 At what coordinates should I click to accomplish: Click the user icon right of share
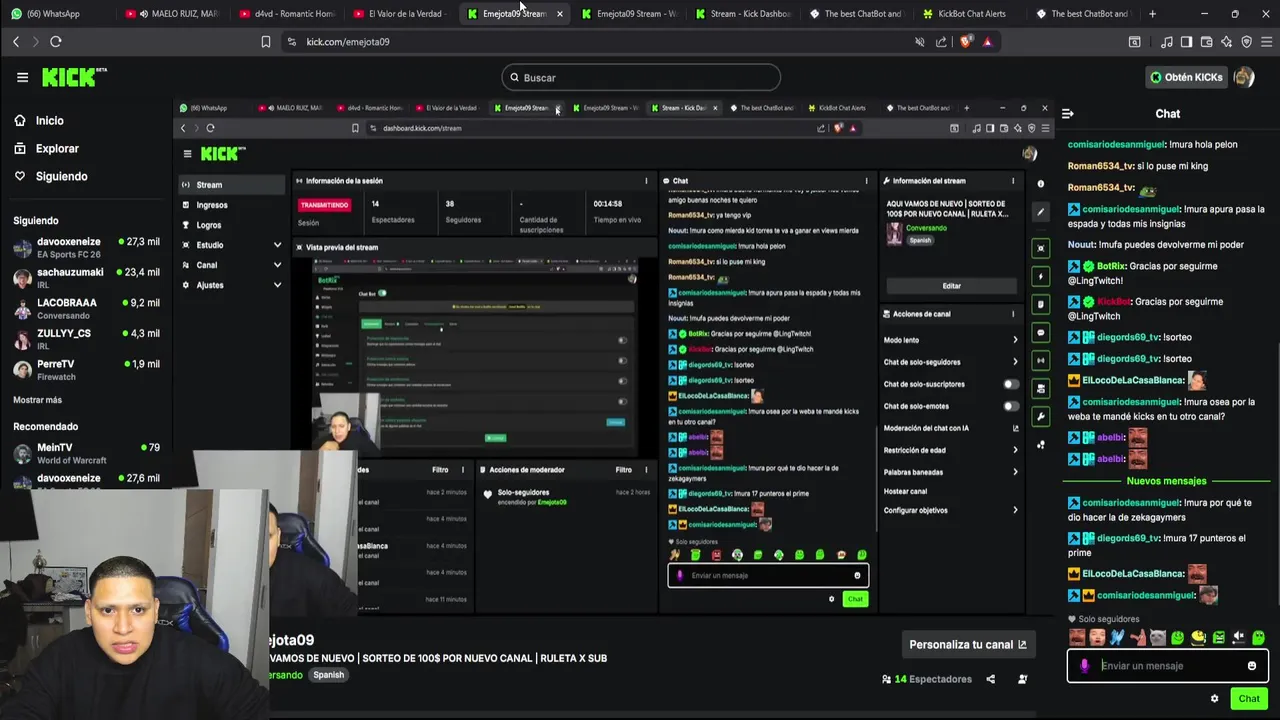click(1022, 679)
